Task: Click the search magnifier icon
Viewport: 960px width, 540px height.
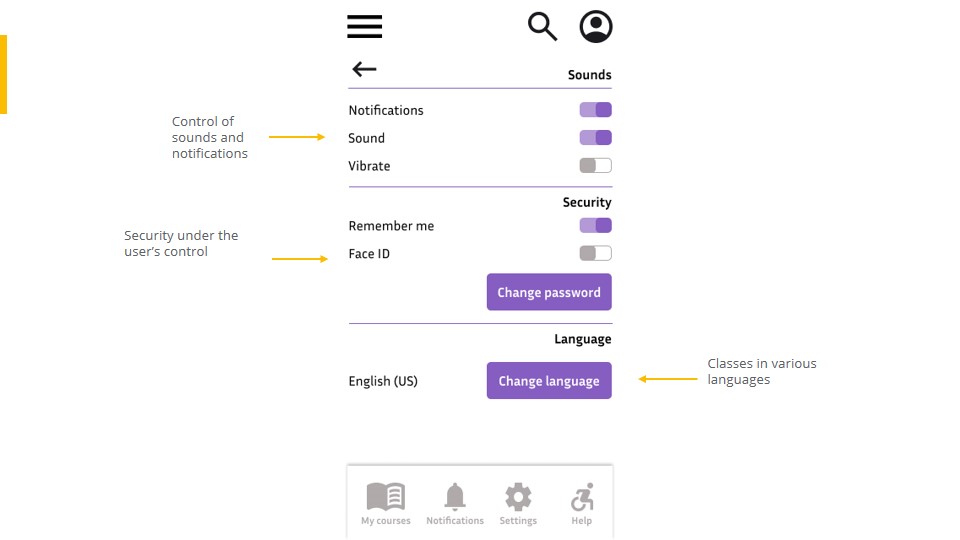Action: (x=542, y=26)
